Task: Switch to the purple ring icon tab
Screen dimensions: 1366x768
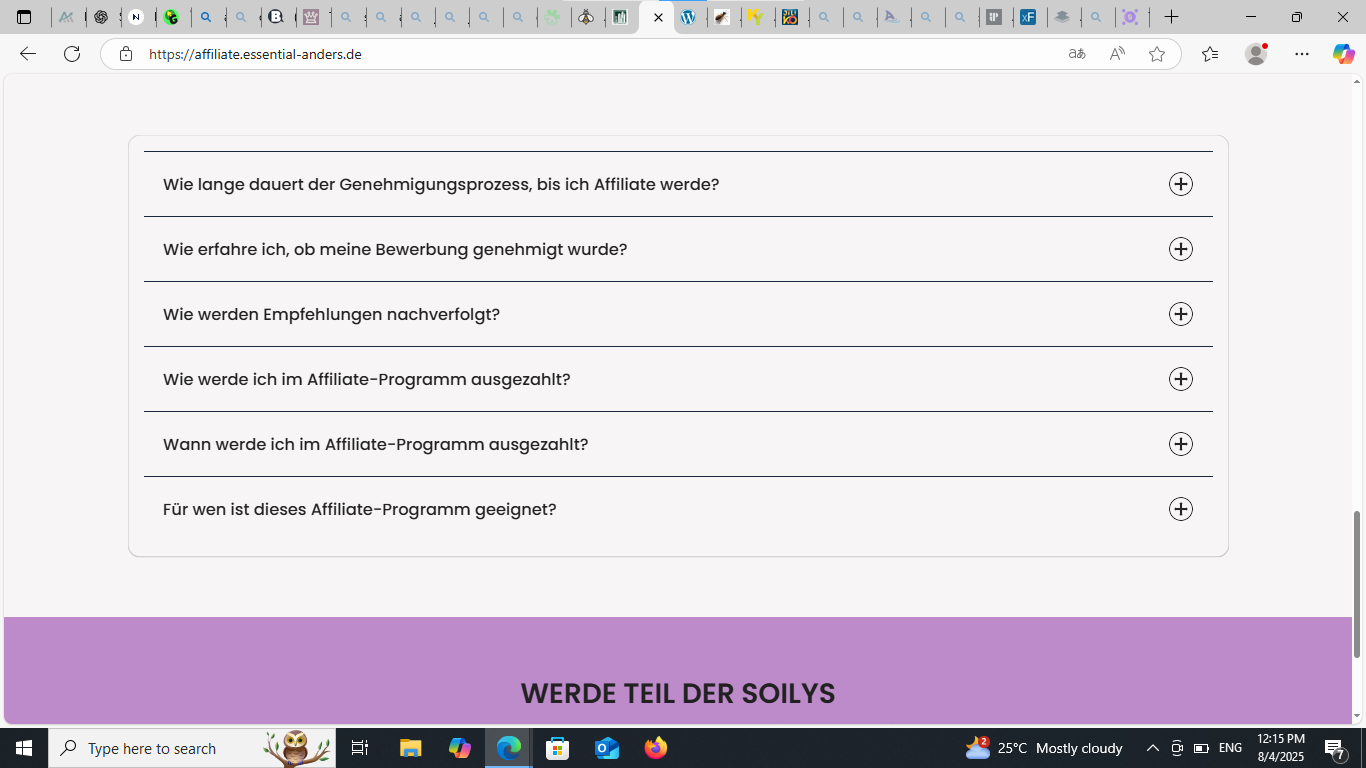Action: [x=1130, y=17]
